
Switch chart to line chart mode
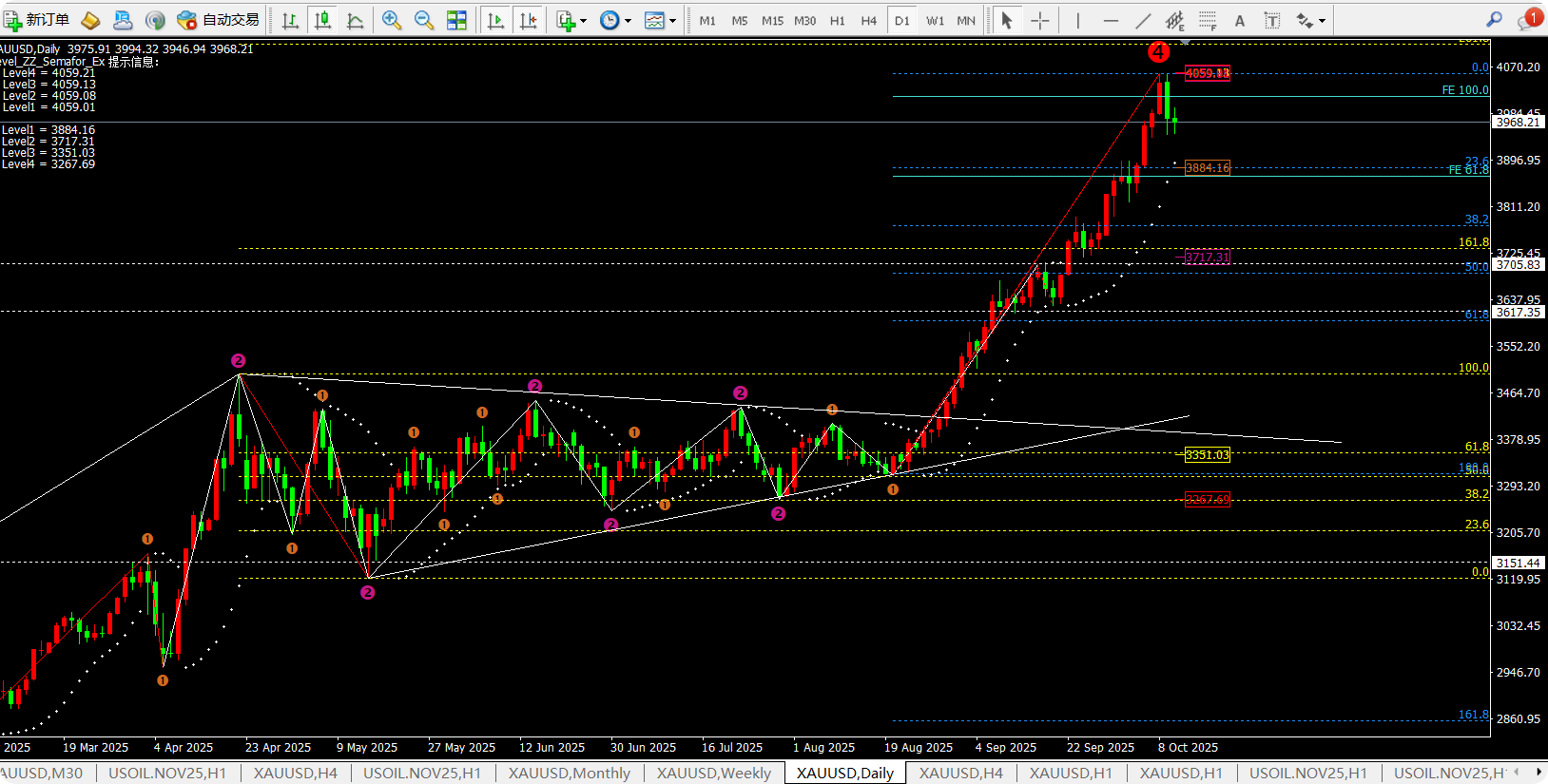(x=355, y=20)
